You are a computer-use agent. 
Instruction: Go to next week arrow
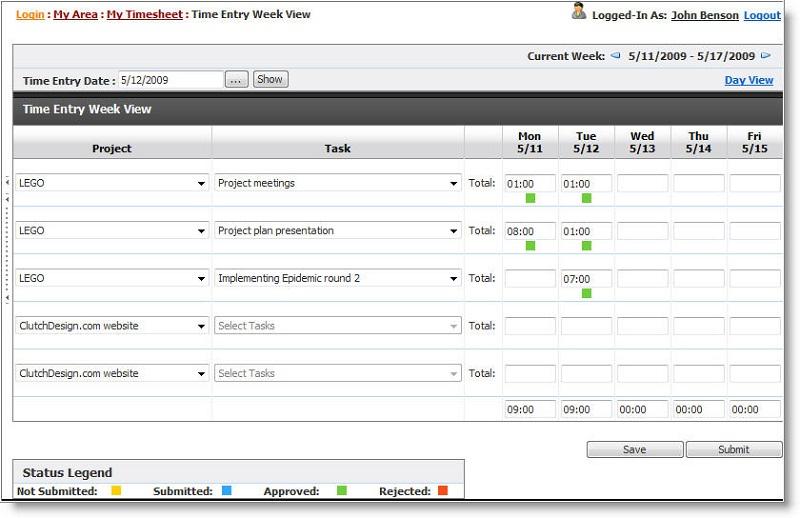[765, 56]
